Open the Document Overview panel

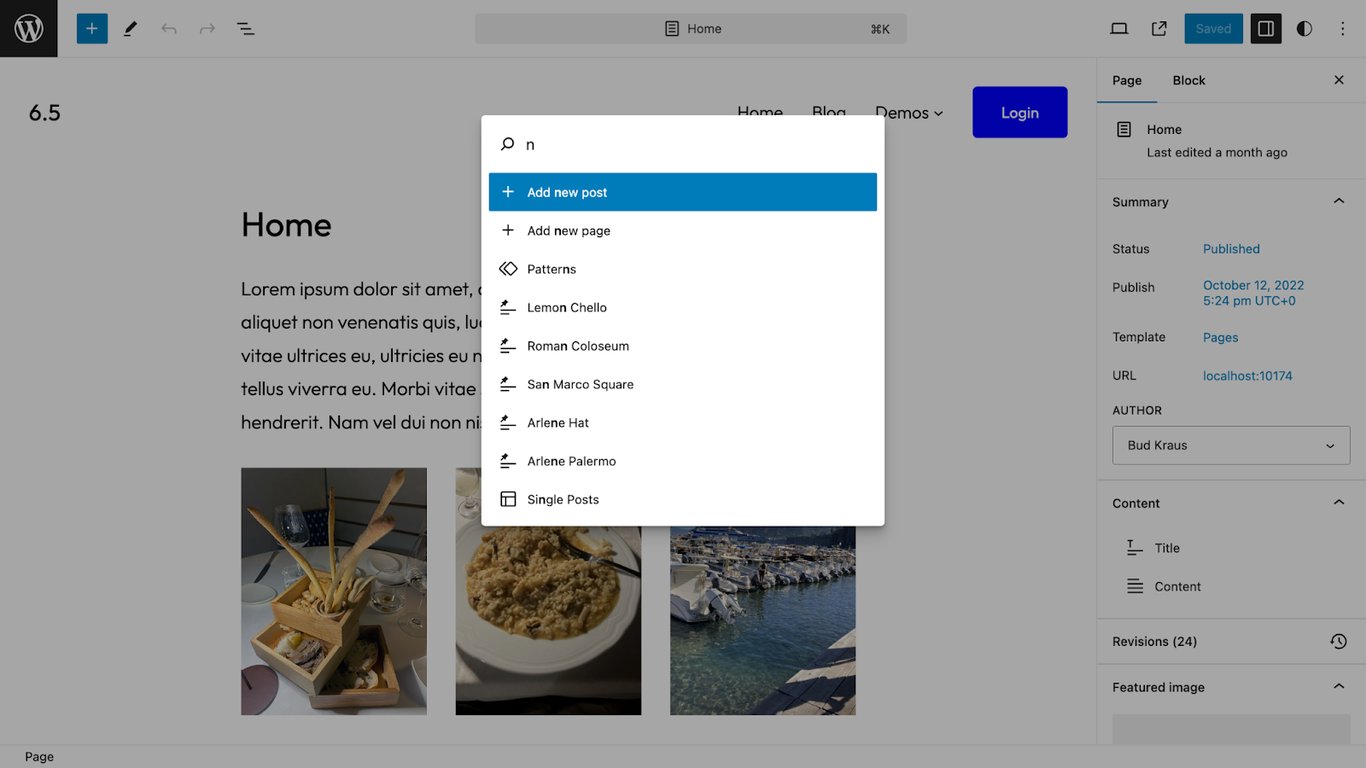click(x=245, y=28)
